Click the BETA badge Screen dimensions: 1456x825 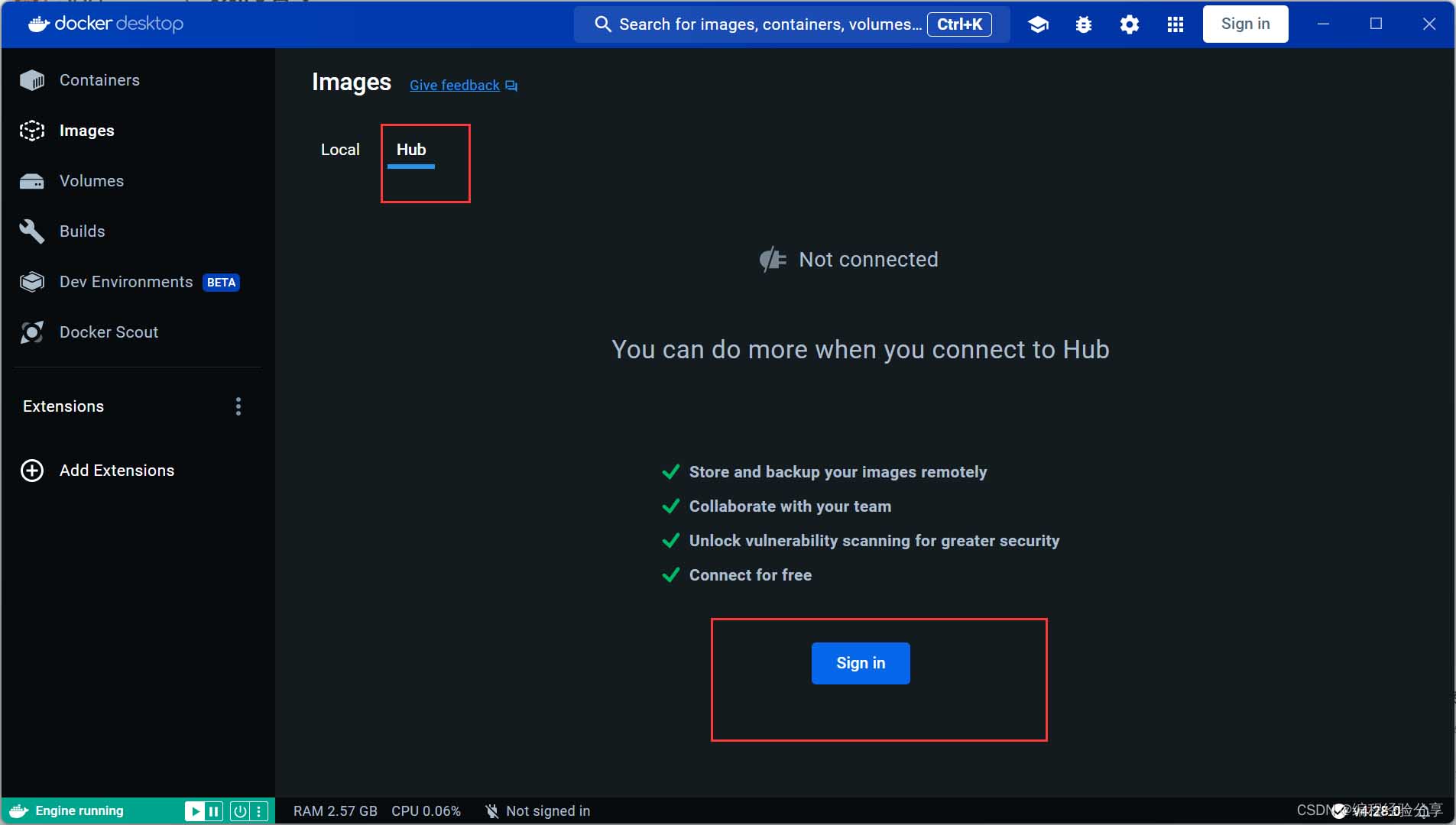tap(221, 283)
